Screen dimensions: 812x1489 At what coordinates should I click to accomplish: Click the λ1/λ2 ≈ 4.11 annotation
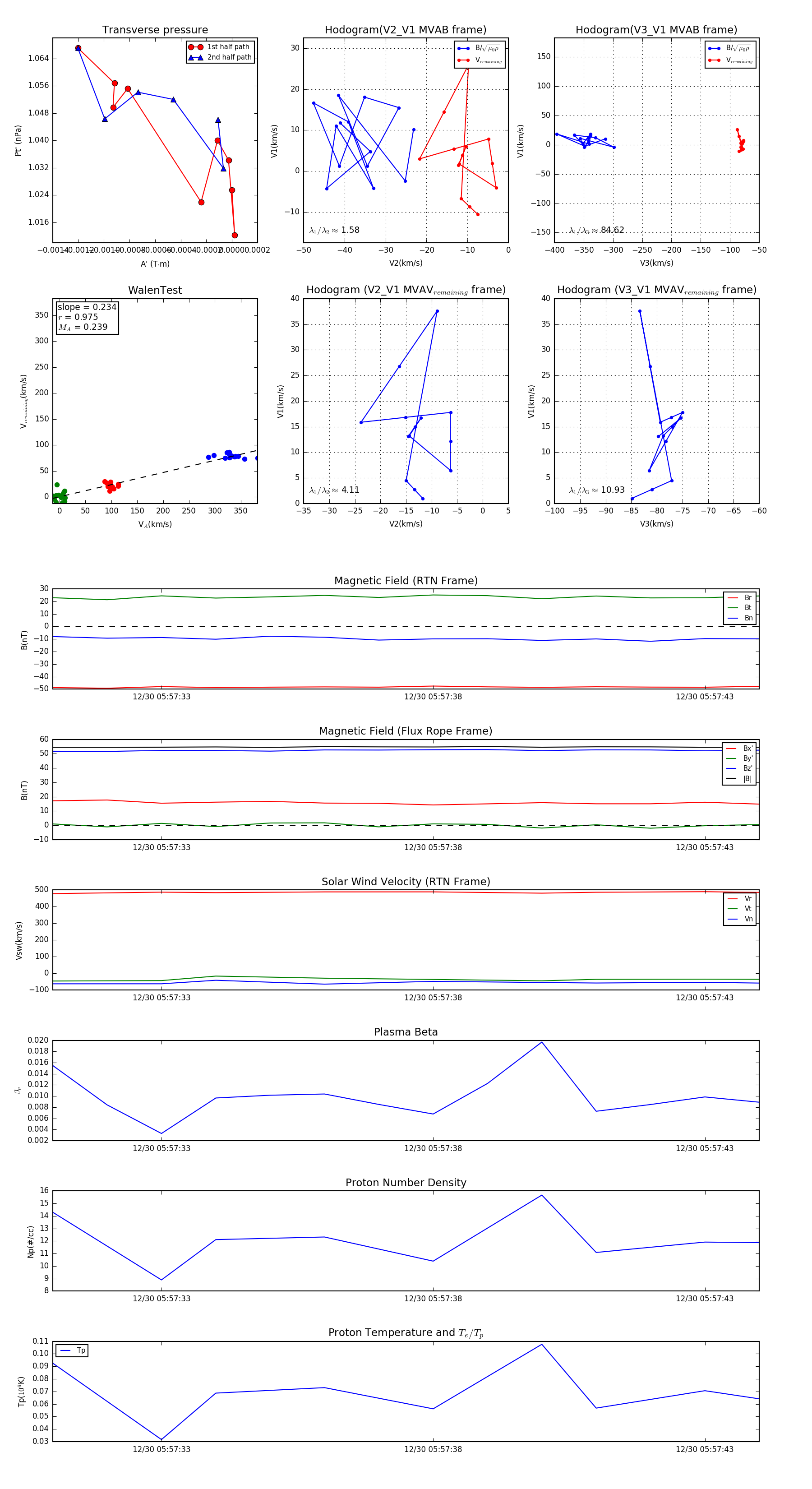coord(334,490)
